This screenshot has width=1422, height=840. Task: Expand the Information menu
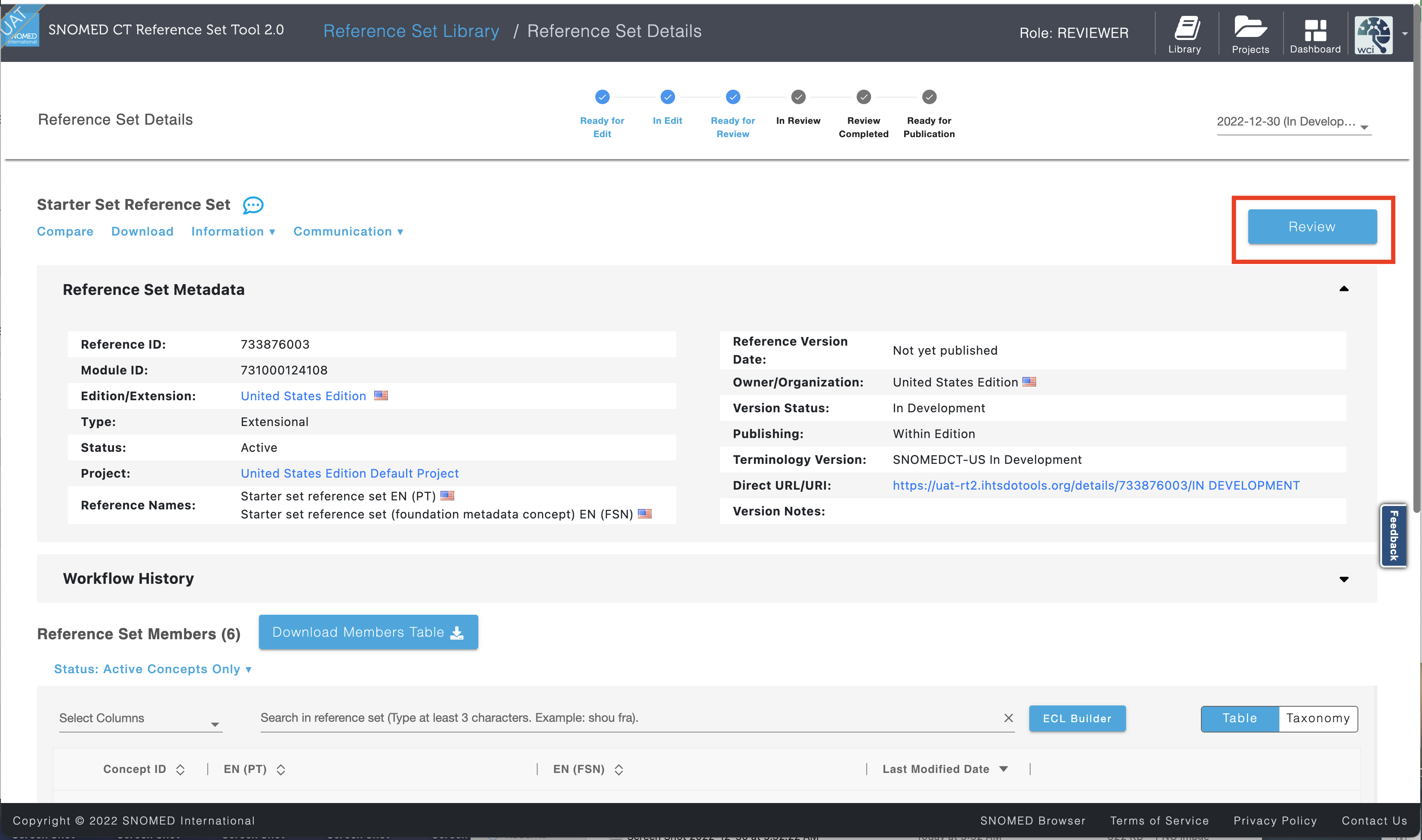click(233, 232)
